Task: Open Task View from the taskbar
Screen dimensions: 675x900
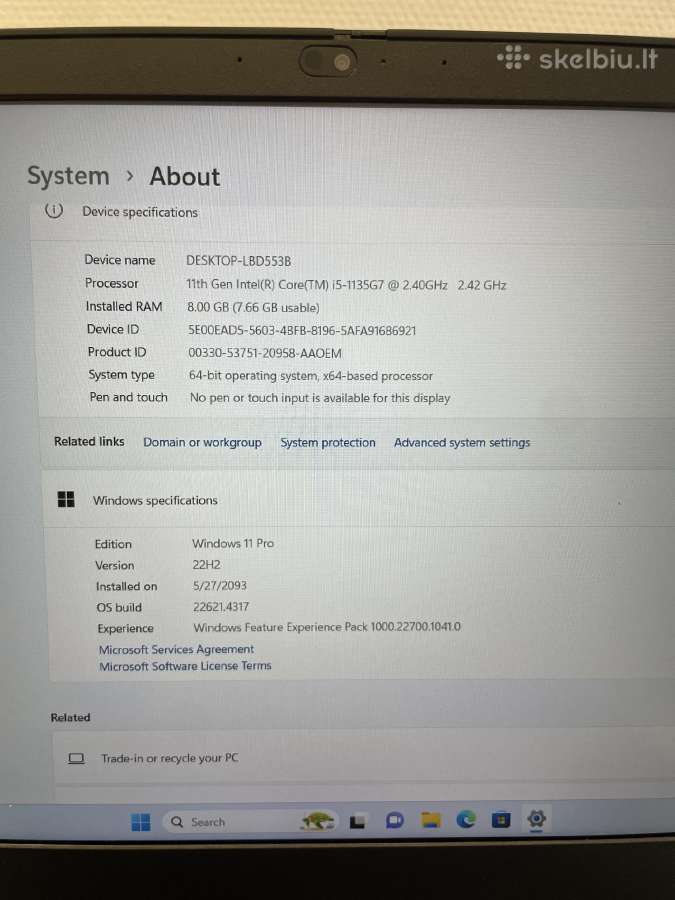Action: click(357, 823)
